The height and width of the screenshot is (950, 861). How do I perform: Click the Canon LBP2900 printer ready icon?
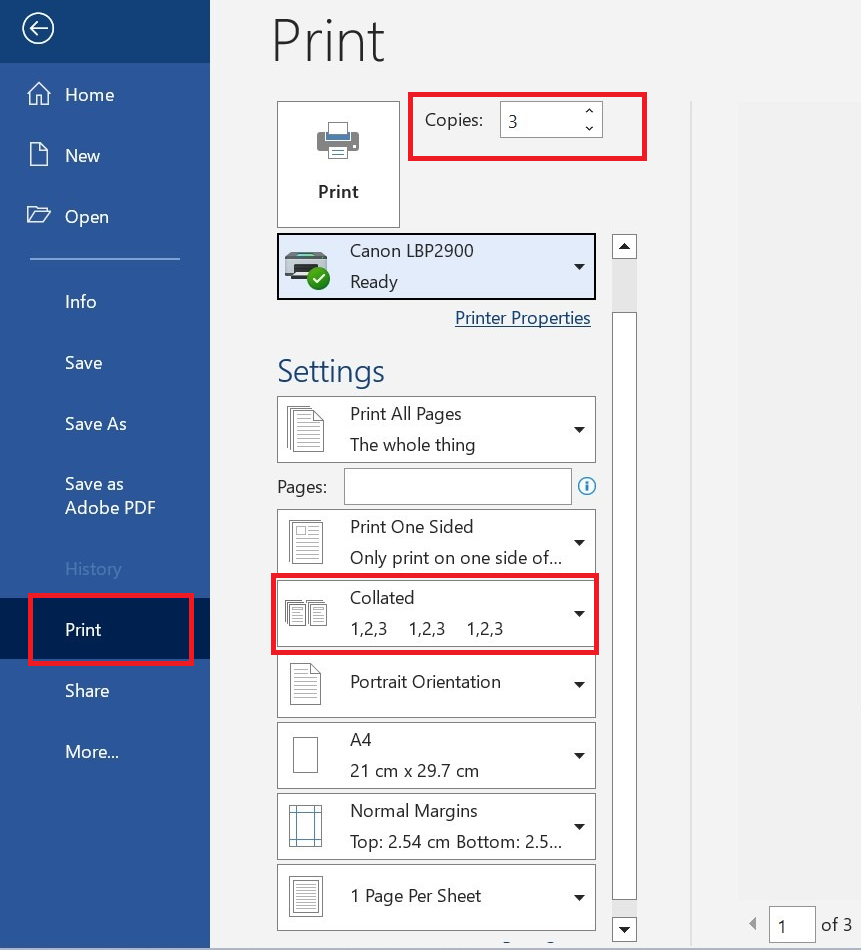(x=307, y=269)
